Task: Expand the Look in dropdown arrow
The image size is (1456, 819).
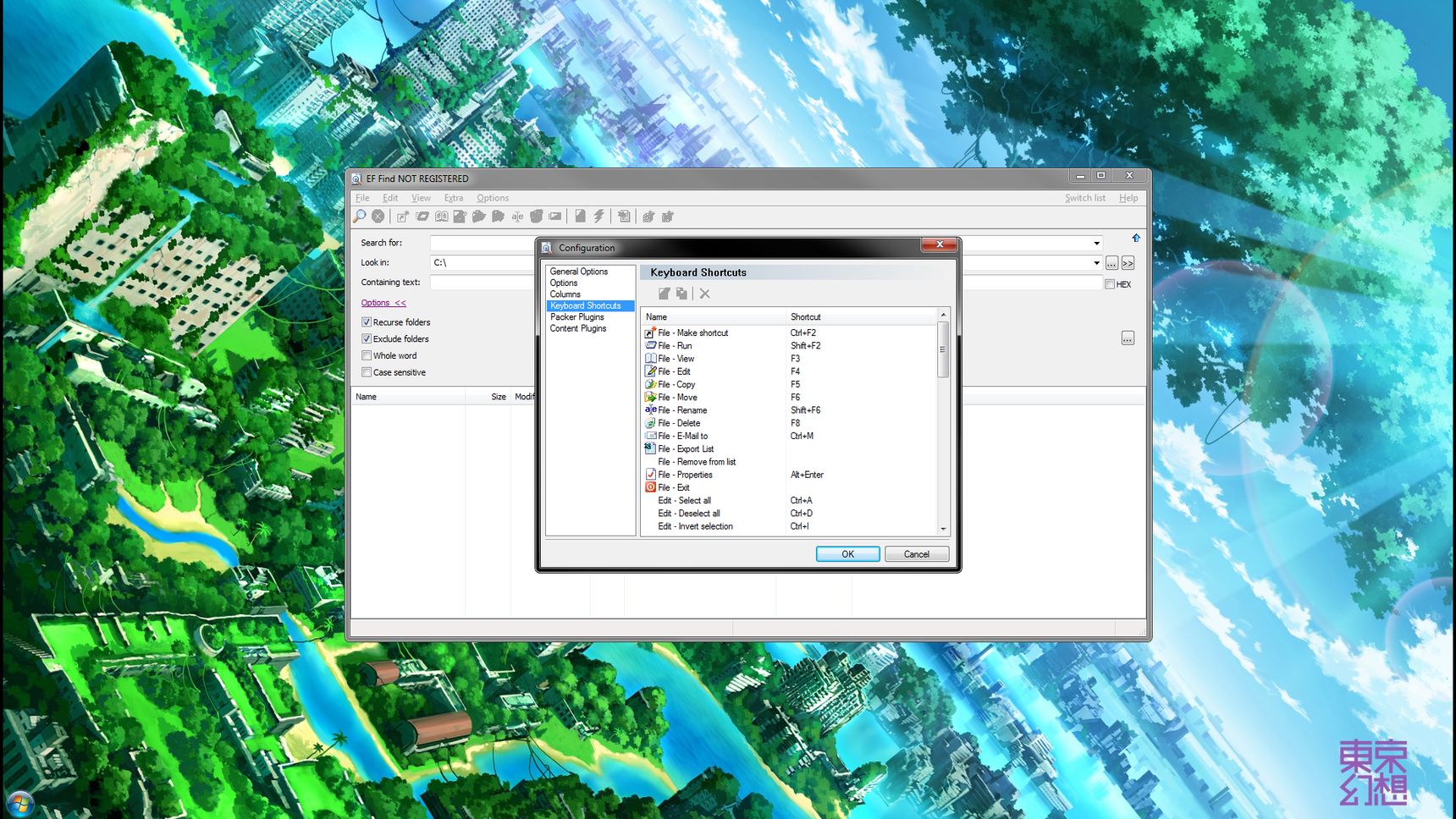Action: (1097, 263)
